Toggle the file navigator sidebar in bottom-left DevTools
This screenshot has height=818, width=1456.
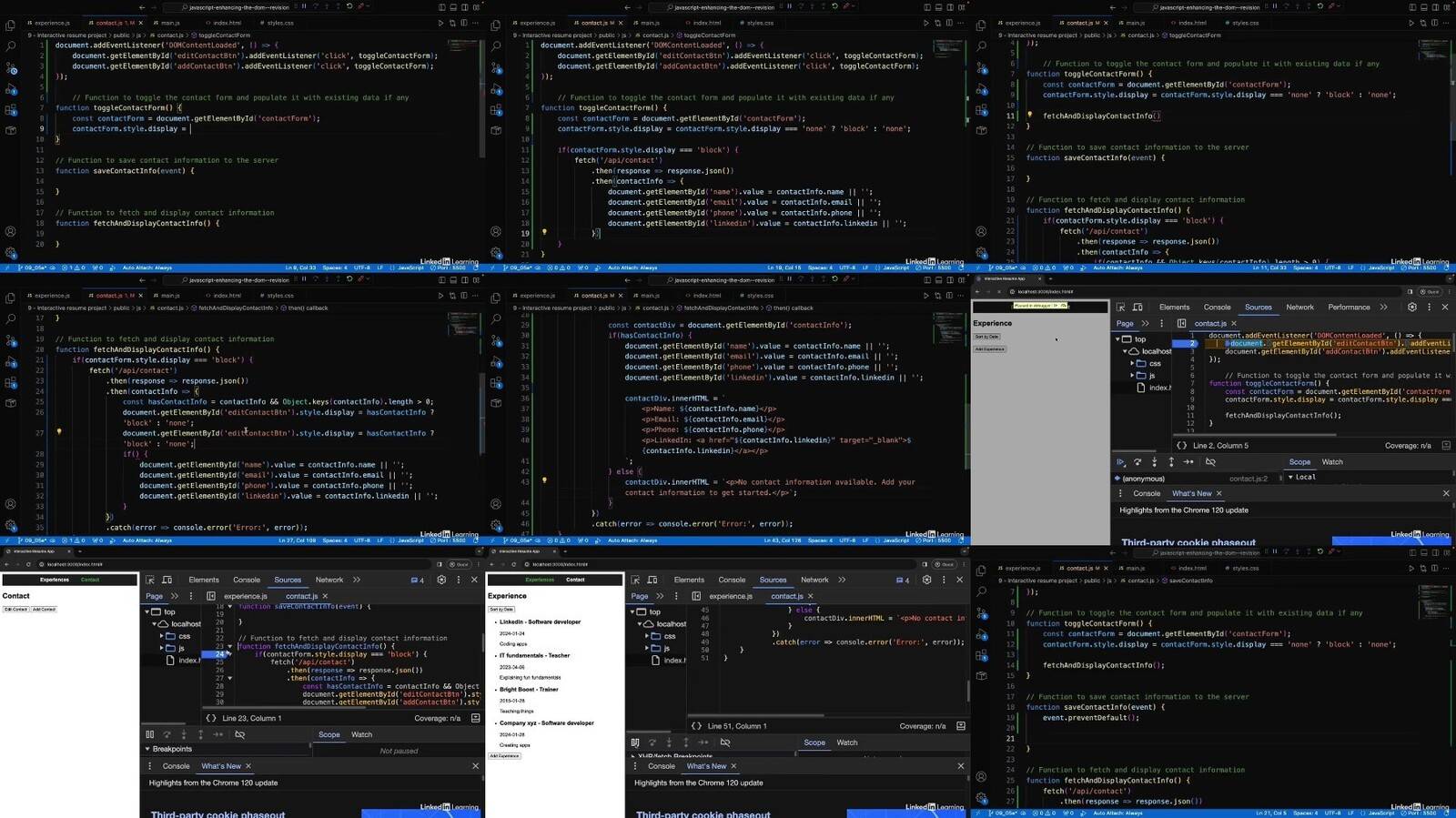point(211,596)
